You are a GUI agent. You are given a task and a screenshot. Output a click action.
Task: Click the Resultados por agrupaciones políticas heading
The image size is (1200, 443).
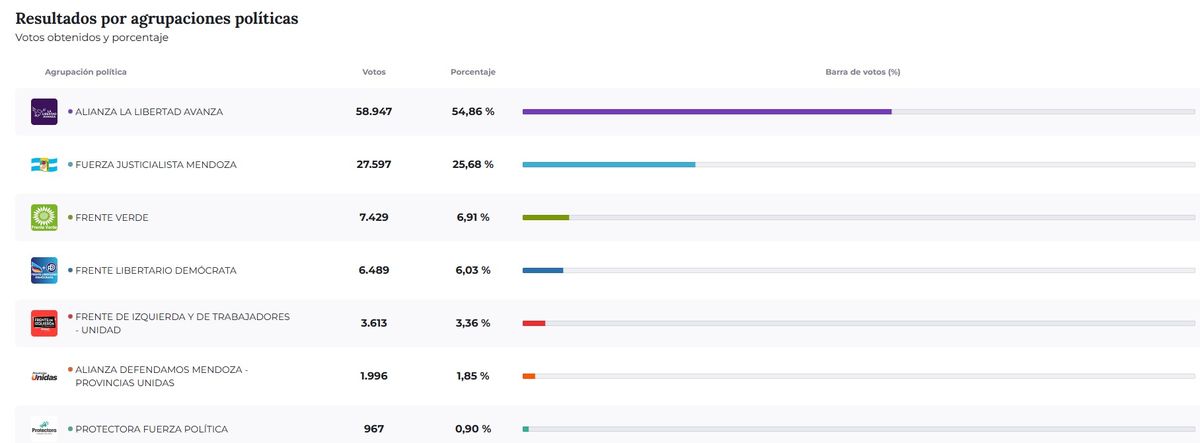point(156,19)
